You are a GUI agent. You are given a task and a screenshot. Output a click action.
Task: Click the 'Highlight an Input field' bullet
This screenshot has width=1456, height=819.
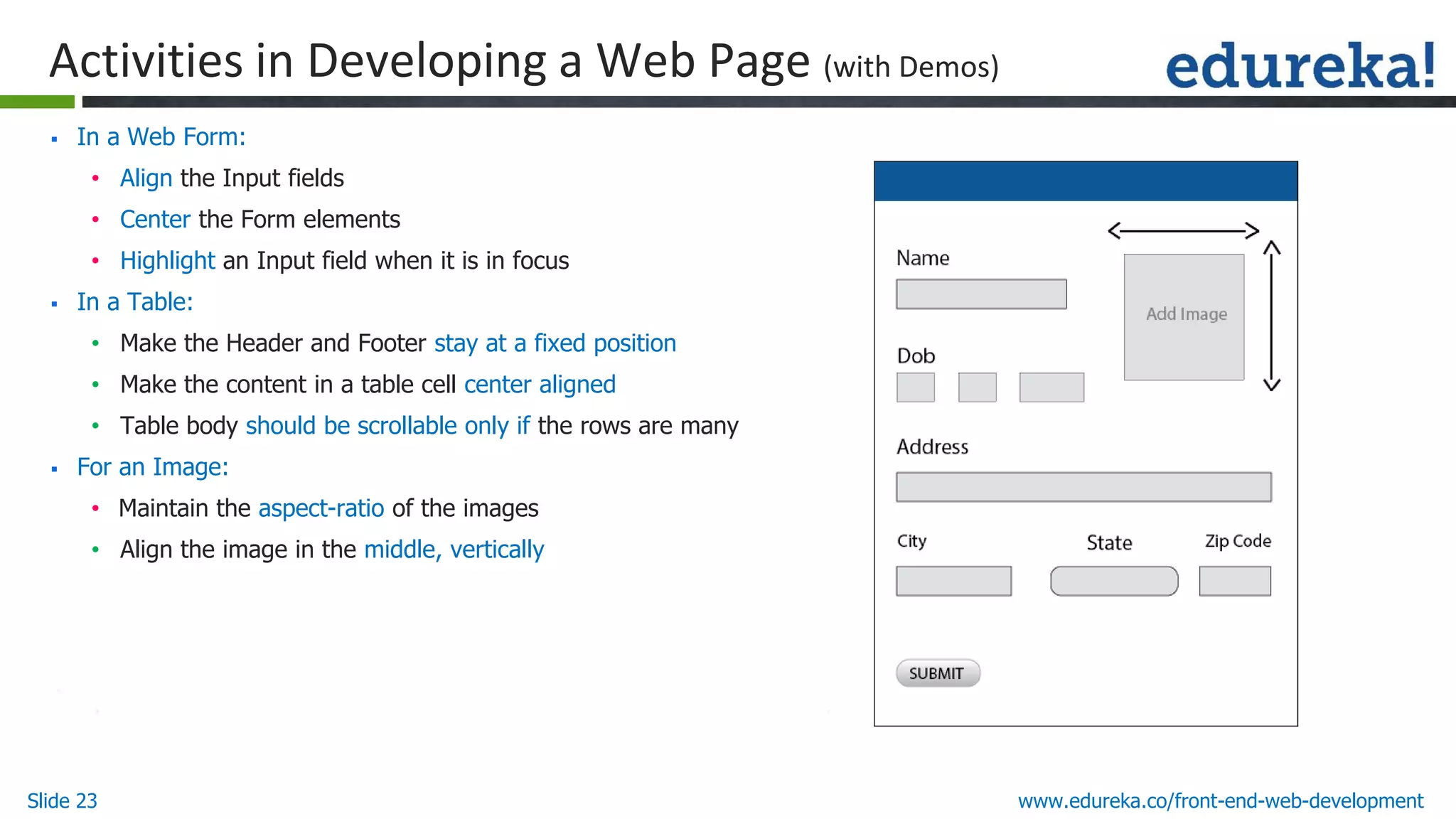[x=344, y=260]
